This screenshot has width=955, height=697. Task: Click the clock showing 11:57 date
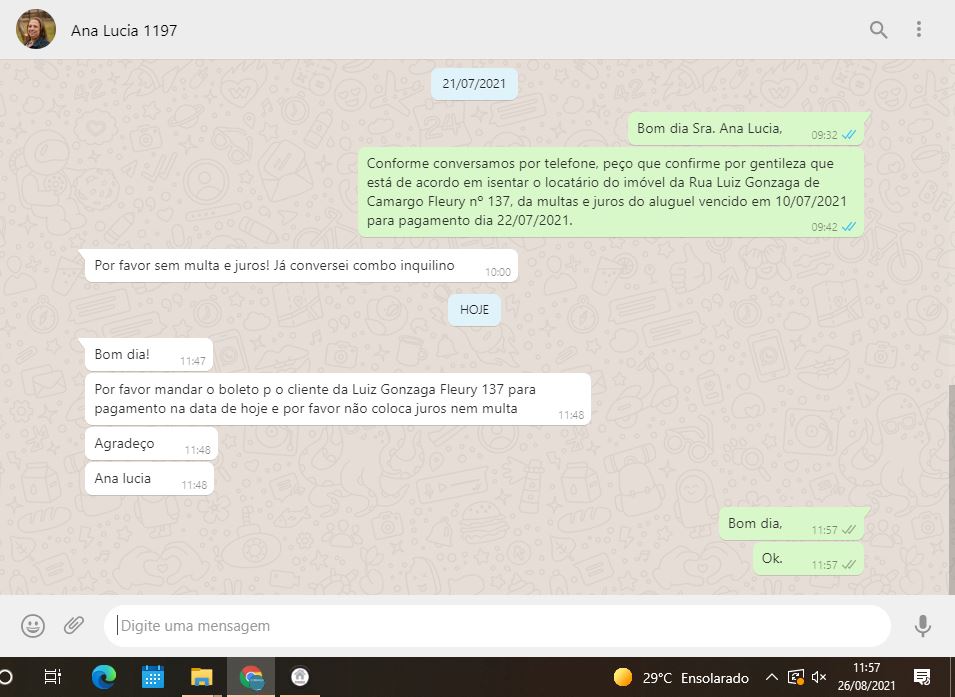pyautogui.click(x=867, y=677)
